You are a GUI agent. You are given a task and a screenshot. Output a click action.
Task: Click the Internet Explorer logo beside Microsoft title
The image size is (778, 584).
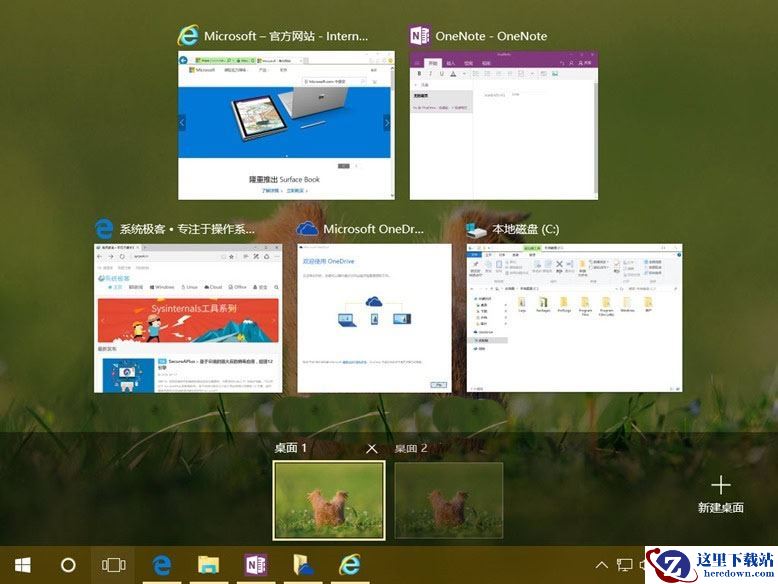click(188, 35)
